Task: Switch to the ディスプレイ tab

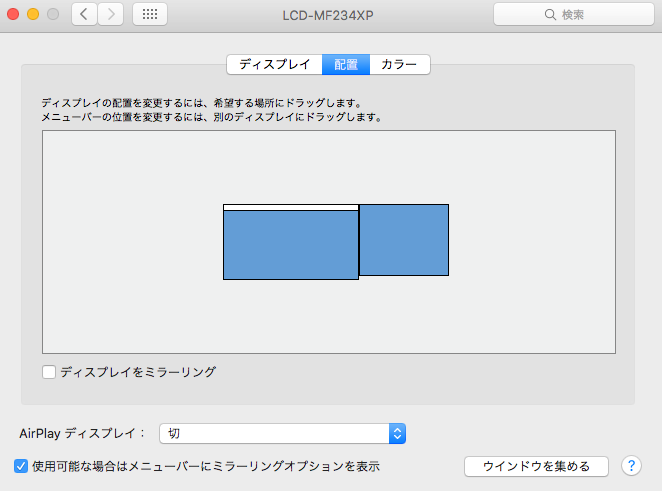Action: [x=274, y=65]
